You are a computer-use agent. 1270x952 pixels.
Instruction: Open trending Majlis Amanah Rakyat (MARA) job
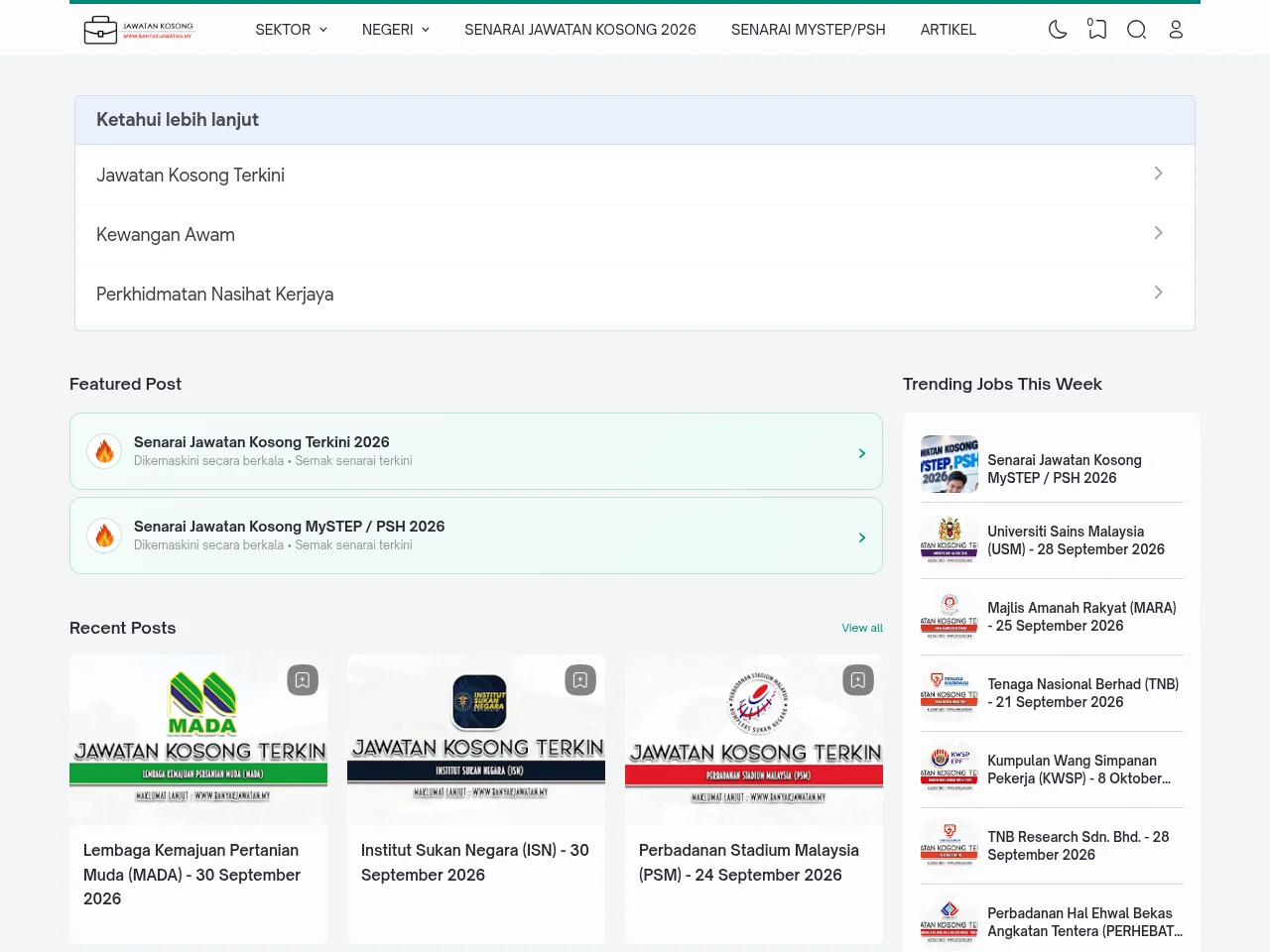(x=1081, y=617)
